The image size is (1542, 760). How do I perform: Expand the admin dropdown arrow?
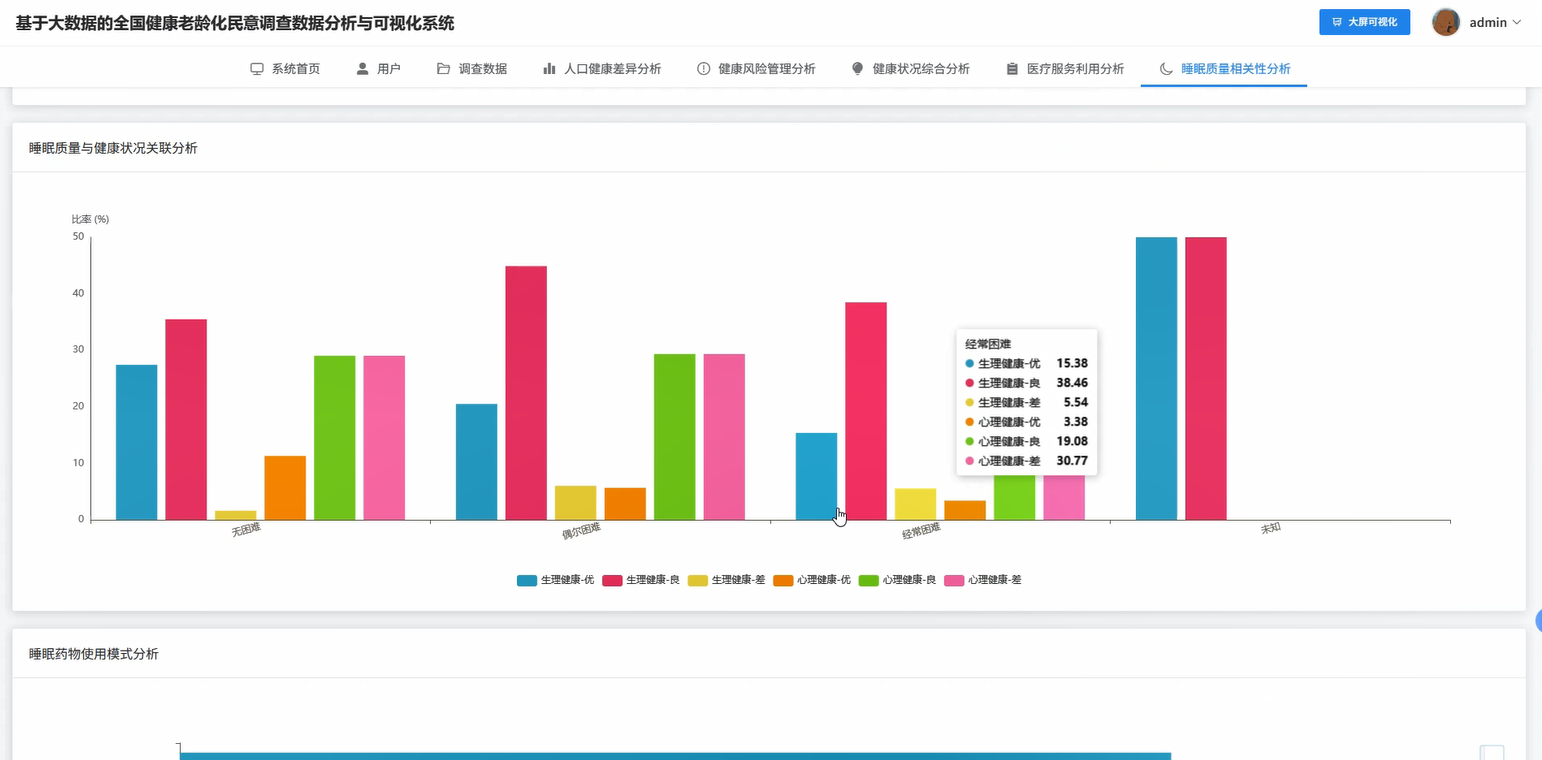pos(1517,22)
